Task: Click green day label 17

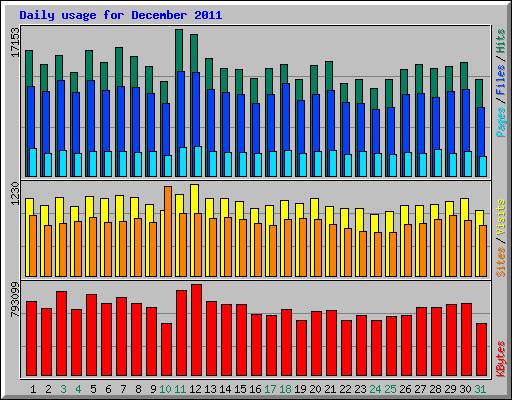Action: pyautogui.click(x=270, y=389)
